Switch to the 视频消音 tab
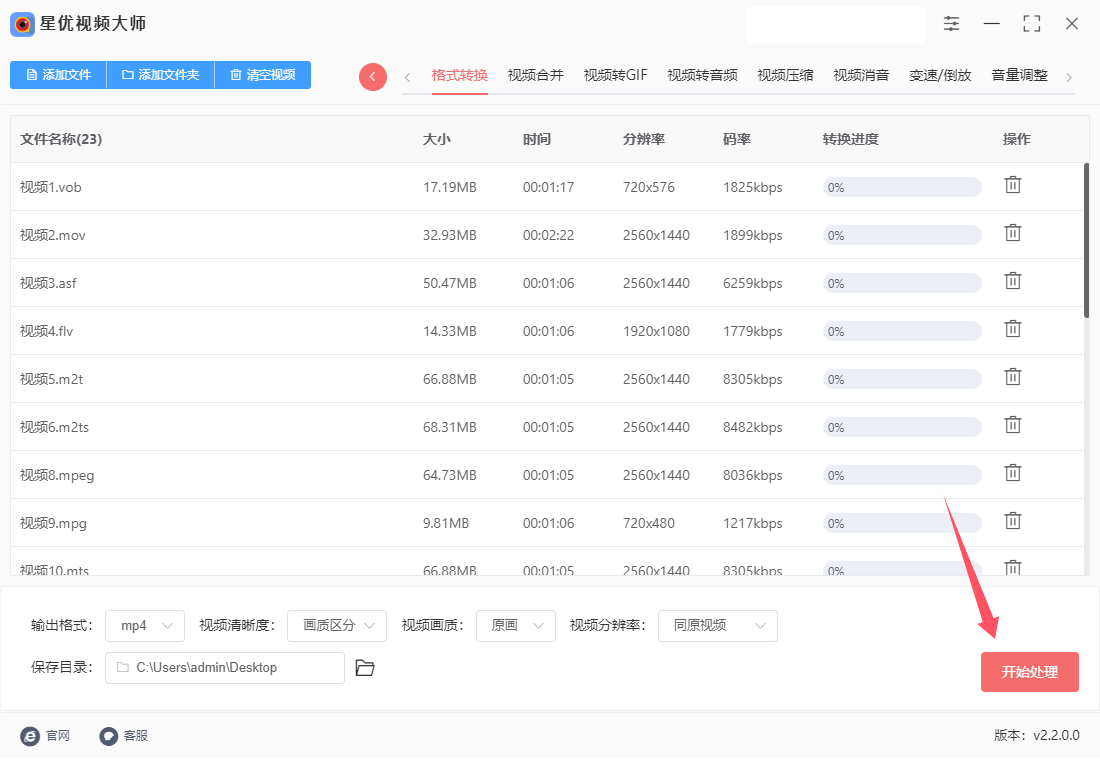The height and width of the screenshot is (760, 1100). point(861,75)
